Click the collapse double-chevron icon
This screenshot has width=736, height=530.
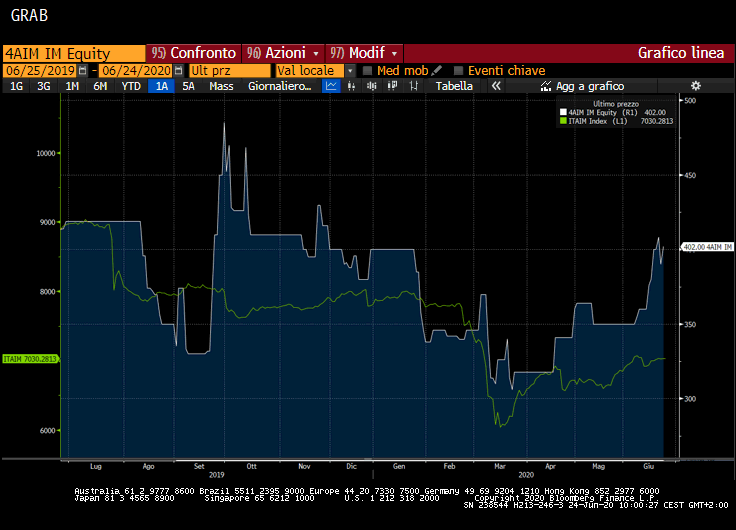pos(496,86)
